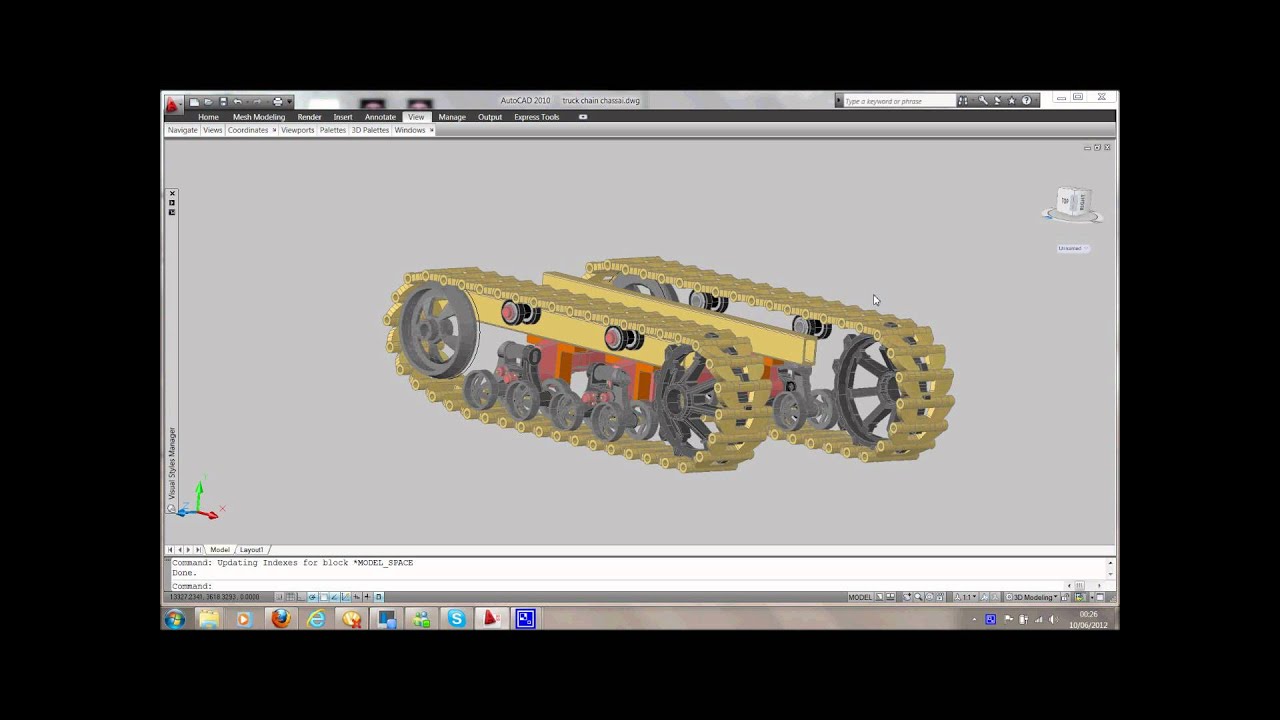
Task: Click the drawing viewport restore button
Action: coord(1097,148)
